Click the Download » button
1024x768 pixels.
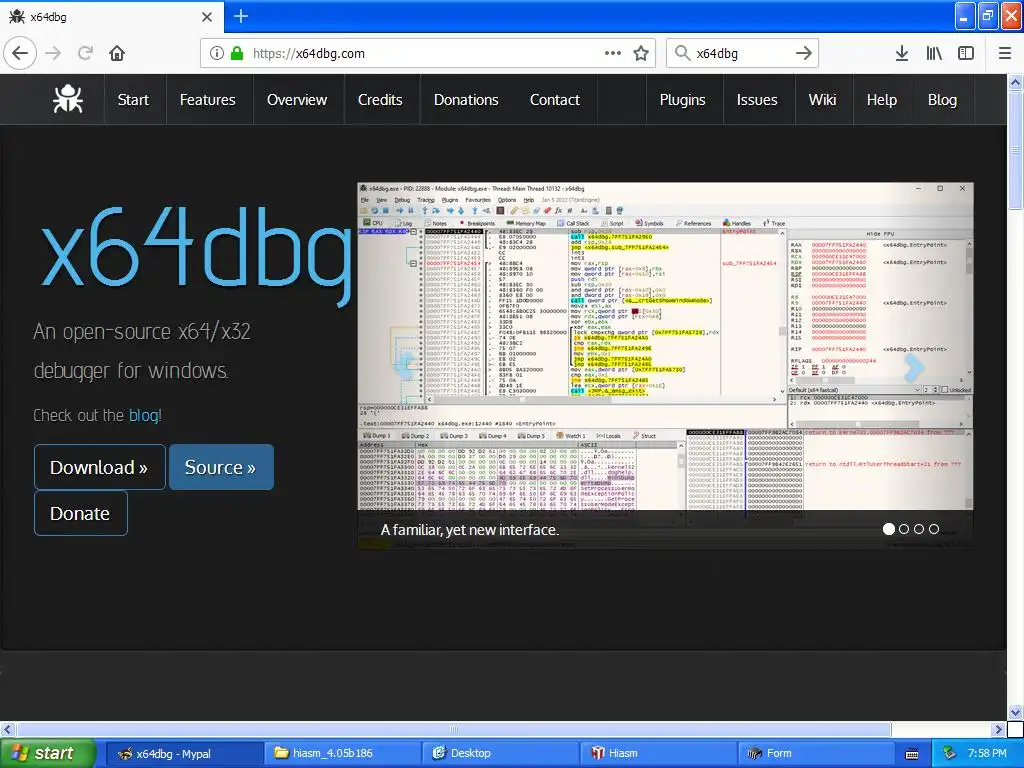pyautogui.click(x=99, y=467)
